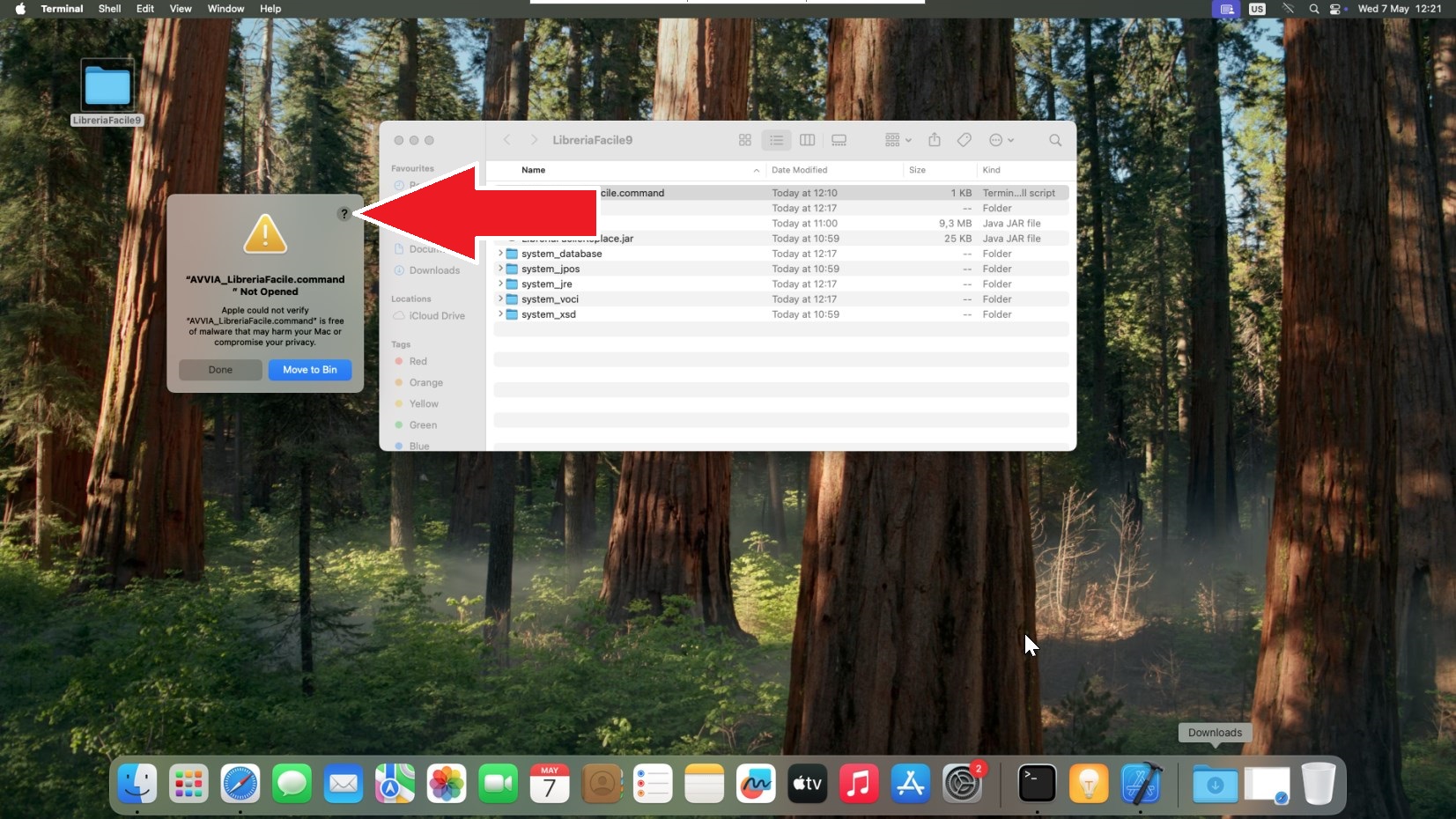Click the help question mark in alert
1456x819 pixels.
344,214
